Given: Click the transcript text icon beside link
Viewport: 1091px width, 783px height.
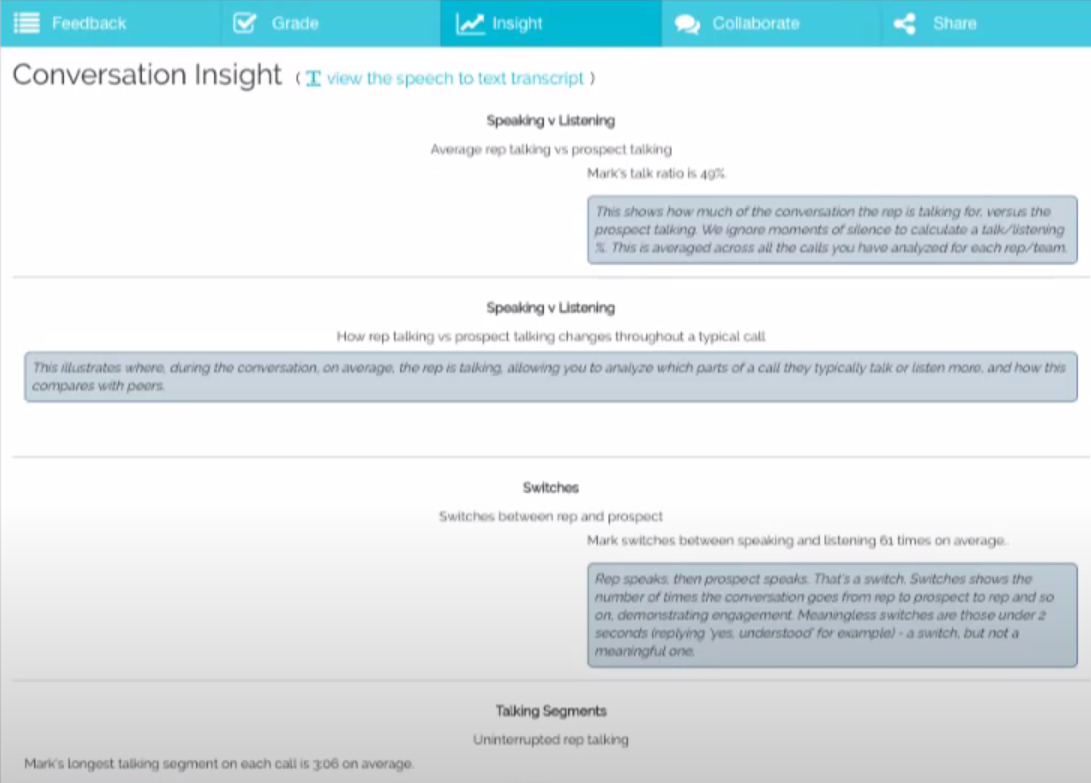Looking at the screenshot, I should [x=313, y=79].
